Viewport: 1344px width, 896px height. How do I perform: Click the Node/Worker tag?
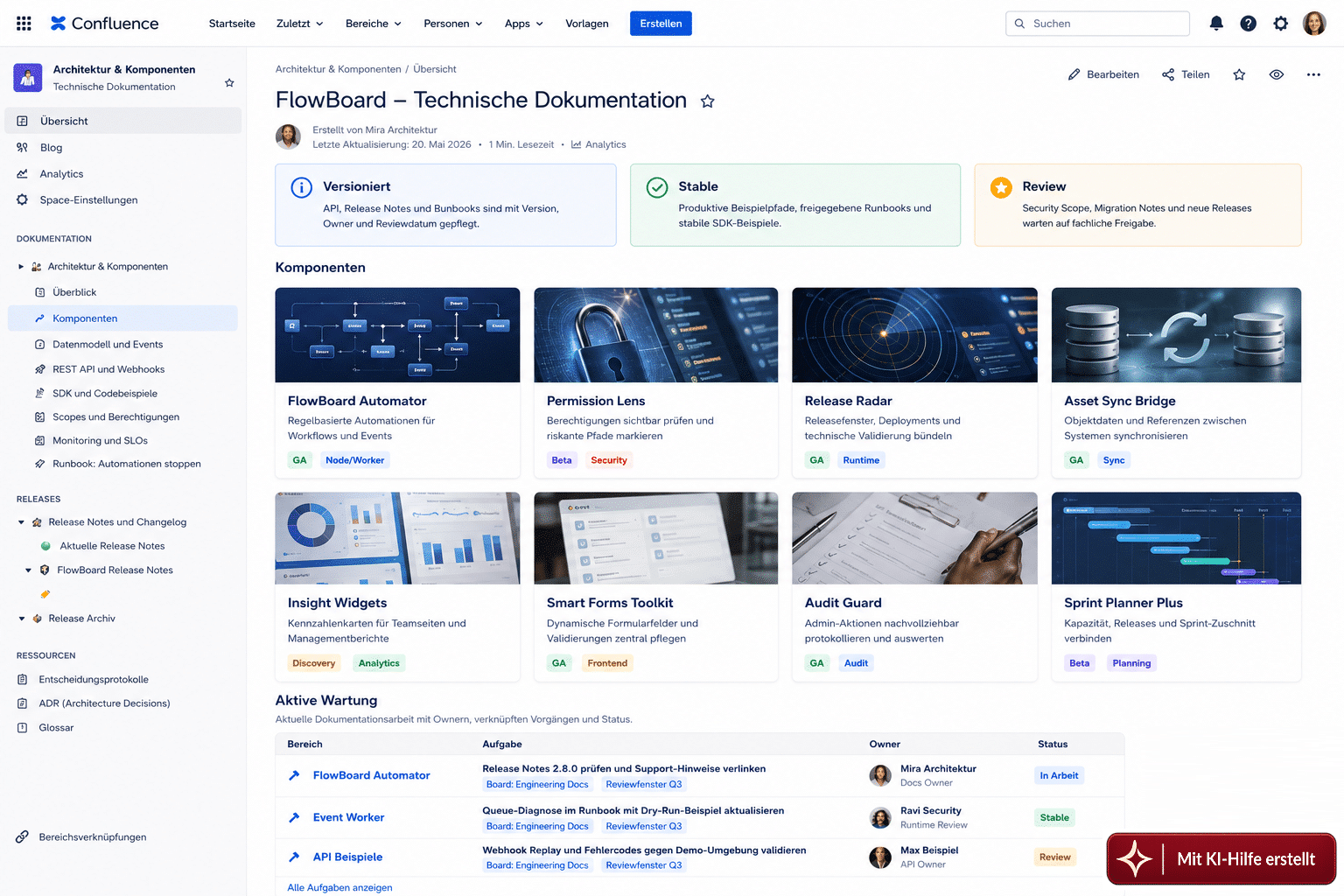tap(354, 460)
